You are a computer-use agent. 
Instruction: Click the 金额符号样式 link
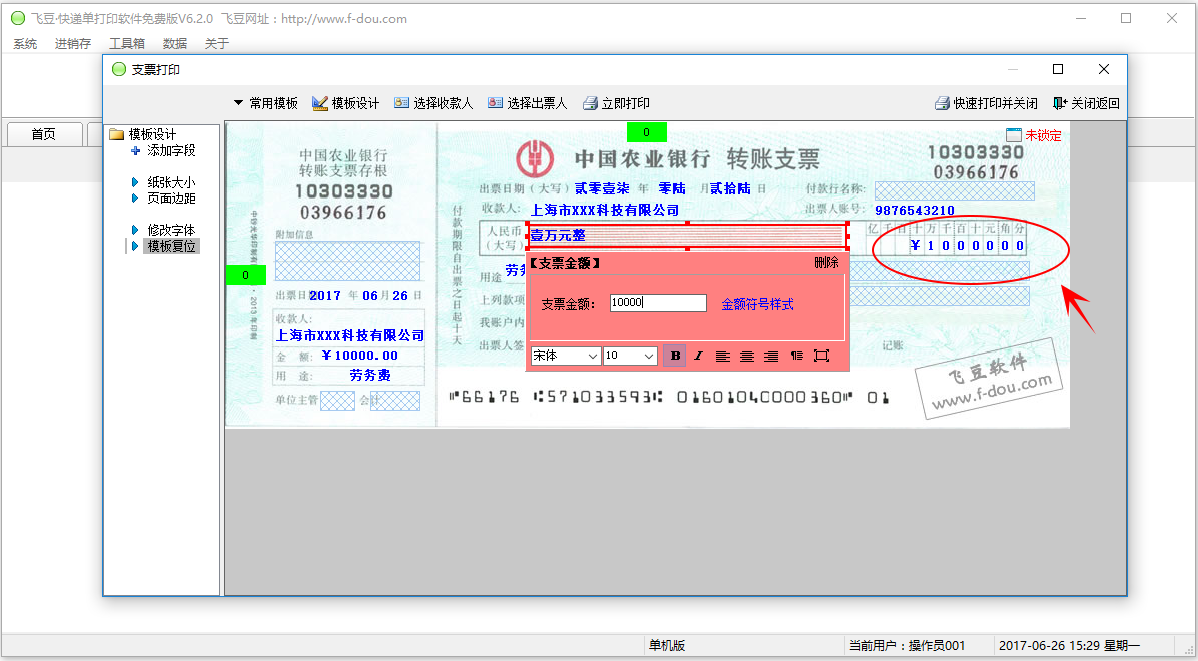coord(757,304)
